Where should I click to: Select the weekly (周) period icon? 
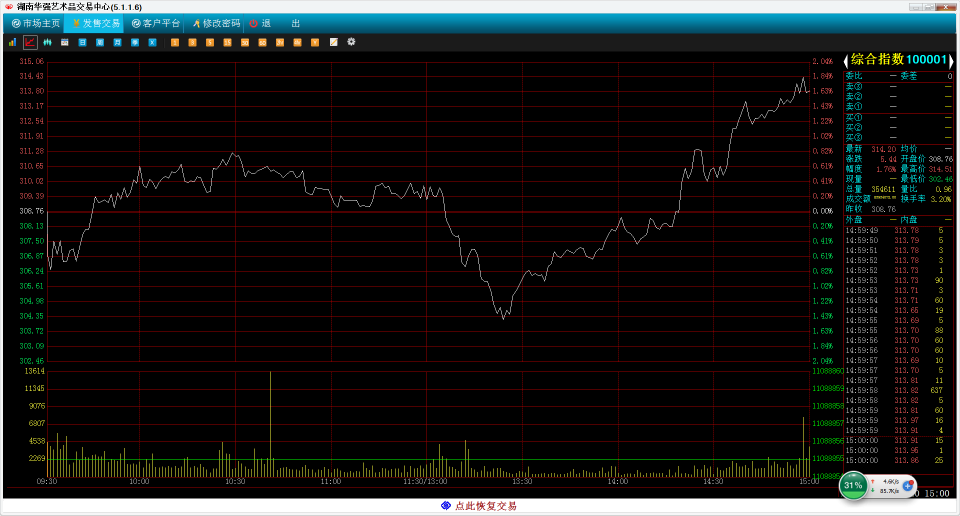[100, 42]
